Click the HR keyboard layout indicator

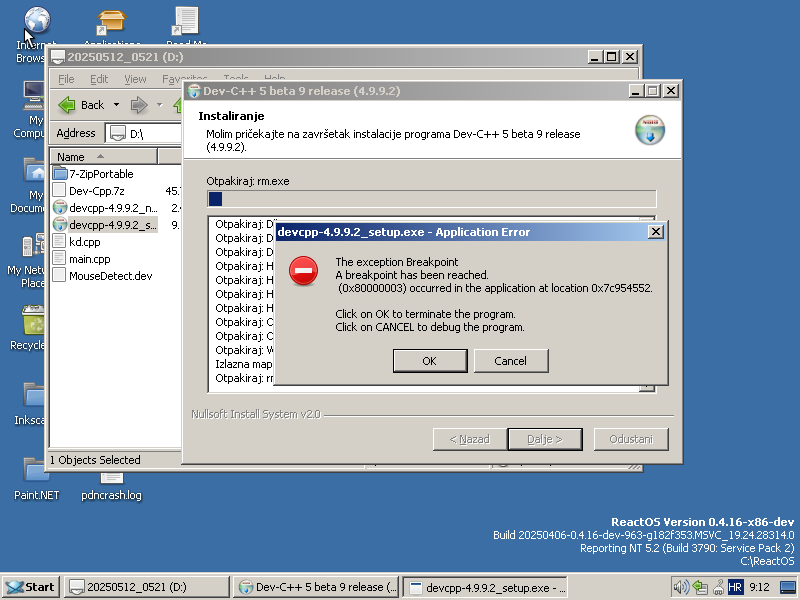tap(735, 587)
